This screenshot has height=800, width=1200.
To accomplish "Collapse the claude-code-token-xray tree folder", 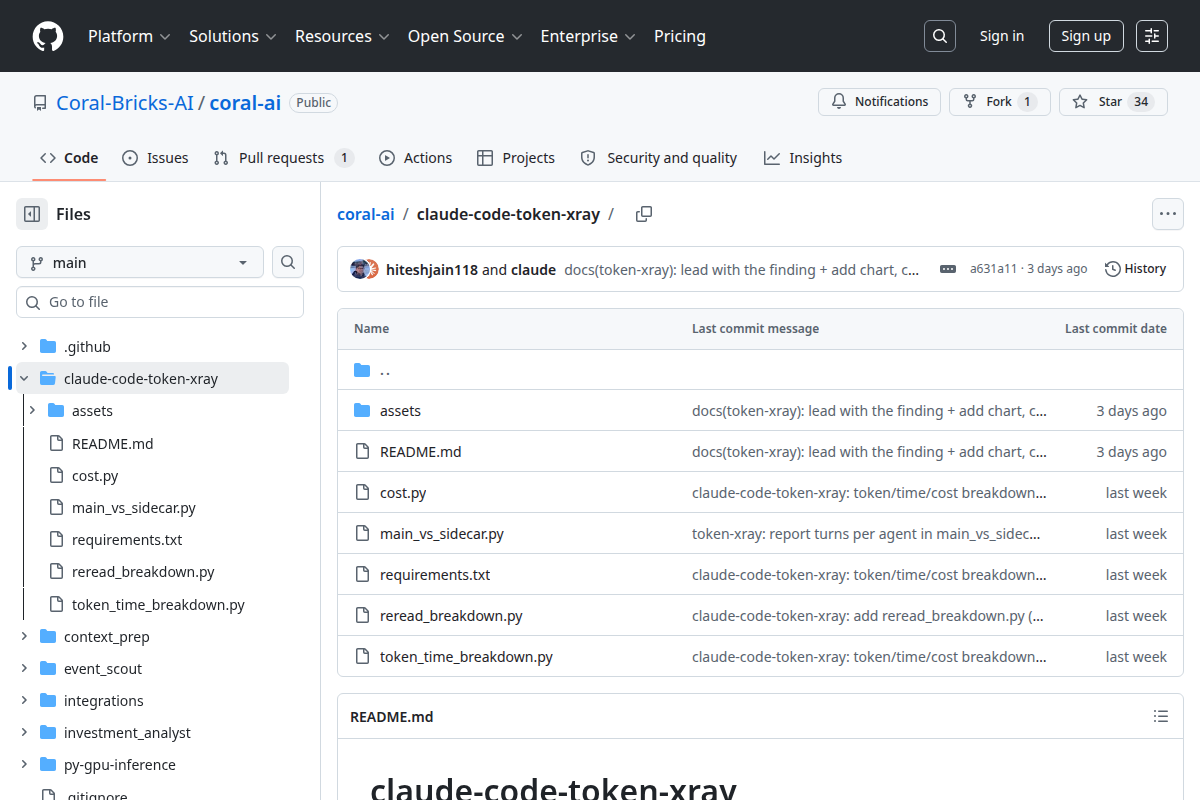I will pos(24,379).
